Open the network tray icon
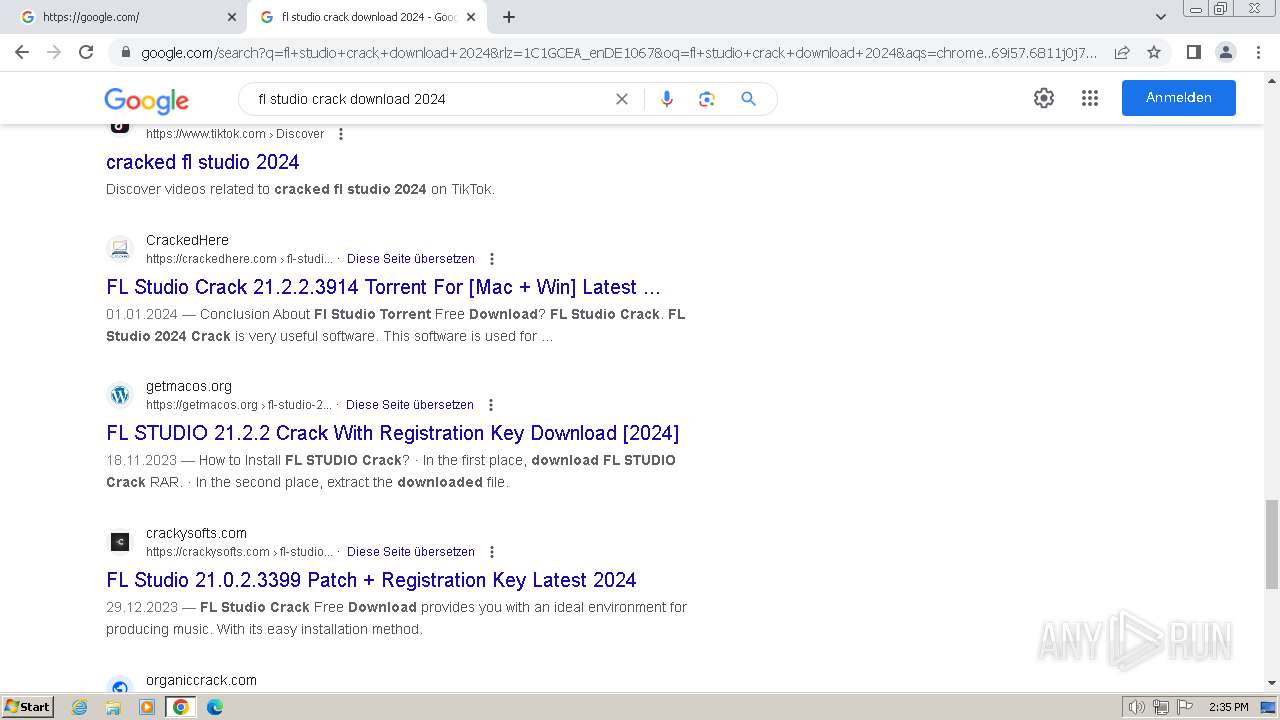 click(x=1161, y=707)
